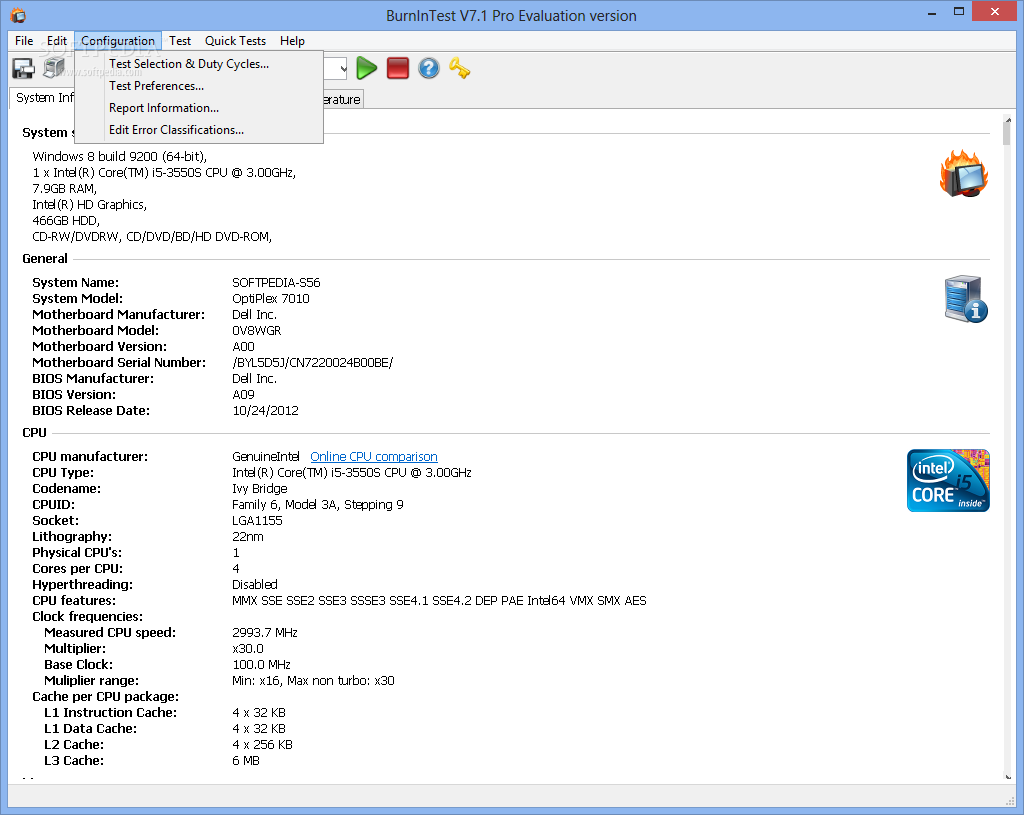This screenshot has width=1024, height=815.
Task: Click the measured CPU speed 2993.7 MHz
Action: (264, 633)
